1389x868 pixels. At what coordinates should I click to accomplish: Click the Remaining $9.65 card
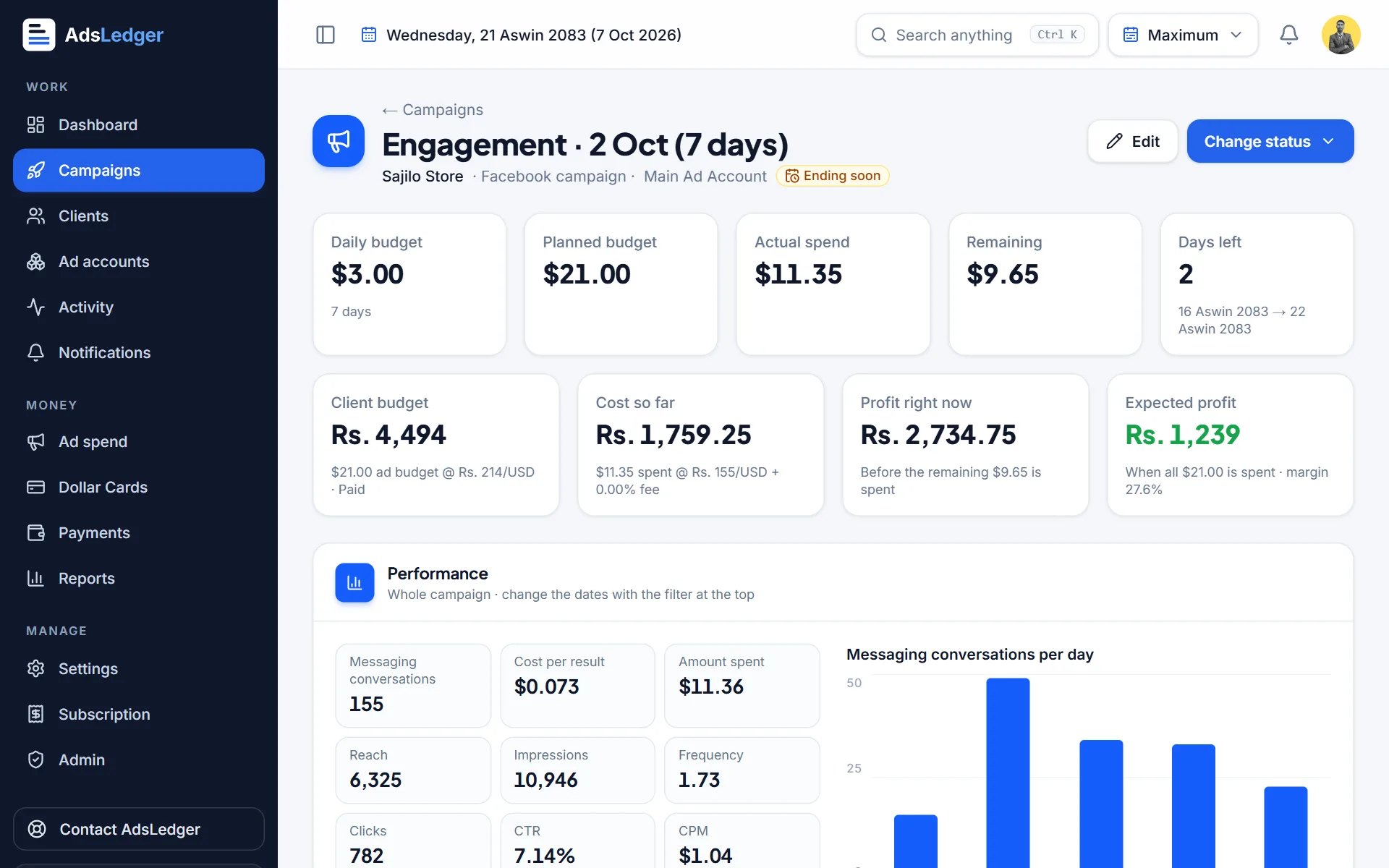coord(1045,284)
